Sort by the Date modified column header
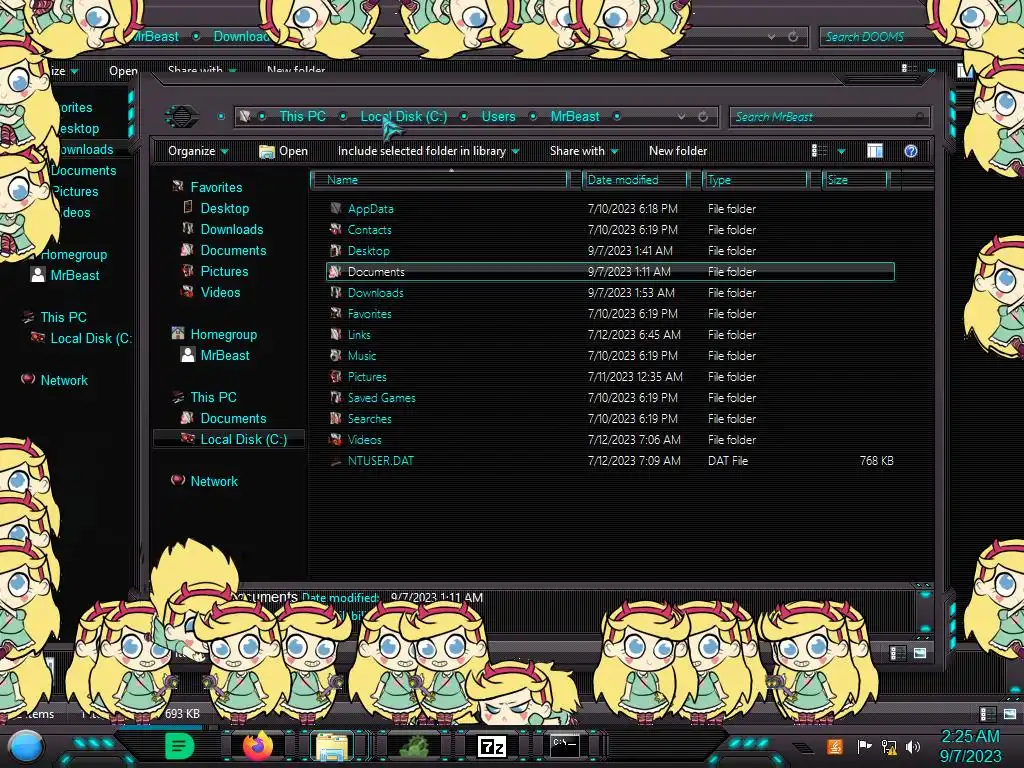1024x768 pixels. 635,180
